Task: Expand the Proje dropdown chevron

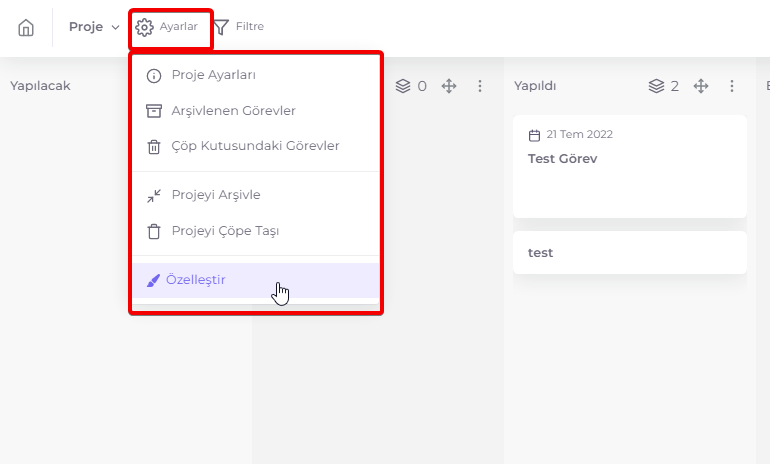Action: 115,27
